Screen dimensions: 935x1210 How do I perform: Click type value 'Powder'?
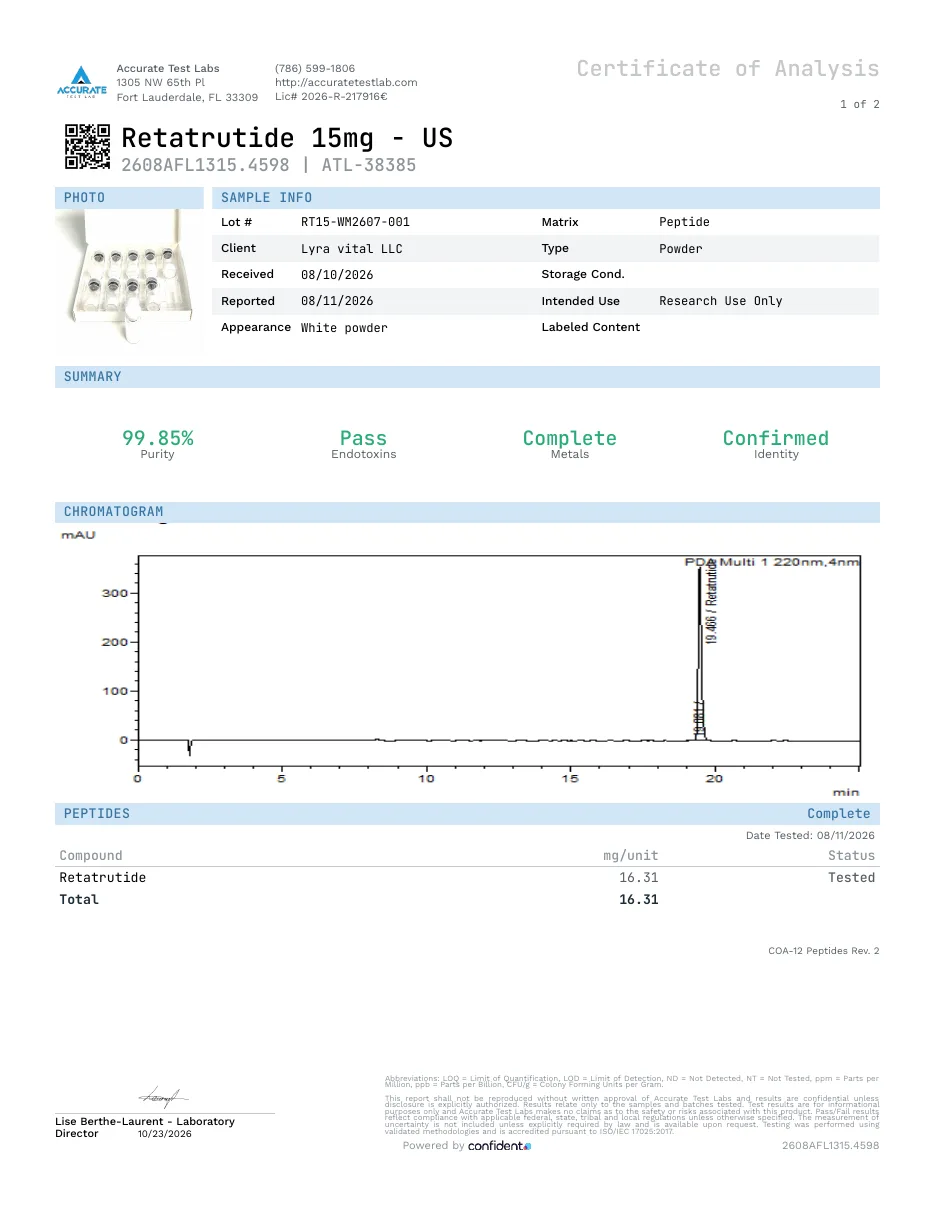click(x=681, y=248)
